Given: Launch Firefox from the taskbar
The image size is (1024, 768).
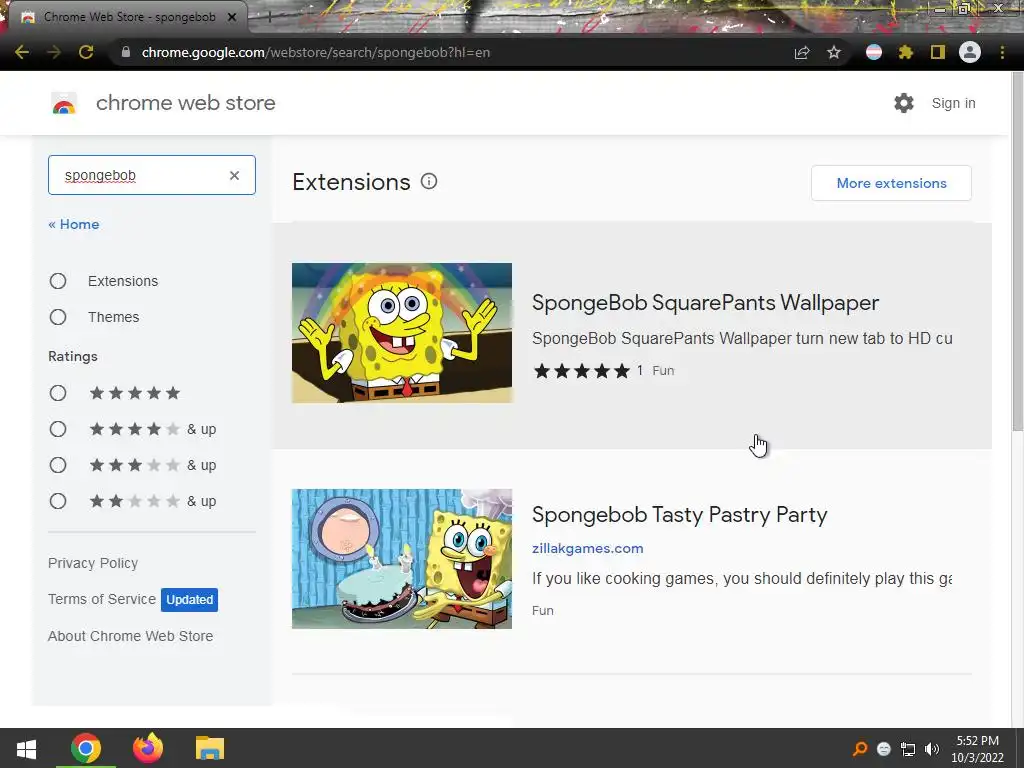Looking at the screenshot, I should coord(148,748).
